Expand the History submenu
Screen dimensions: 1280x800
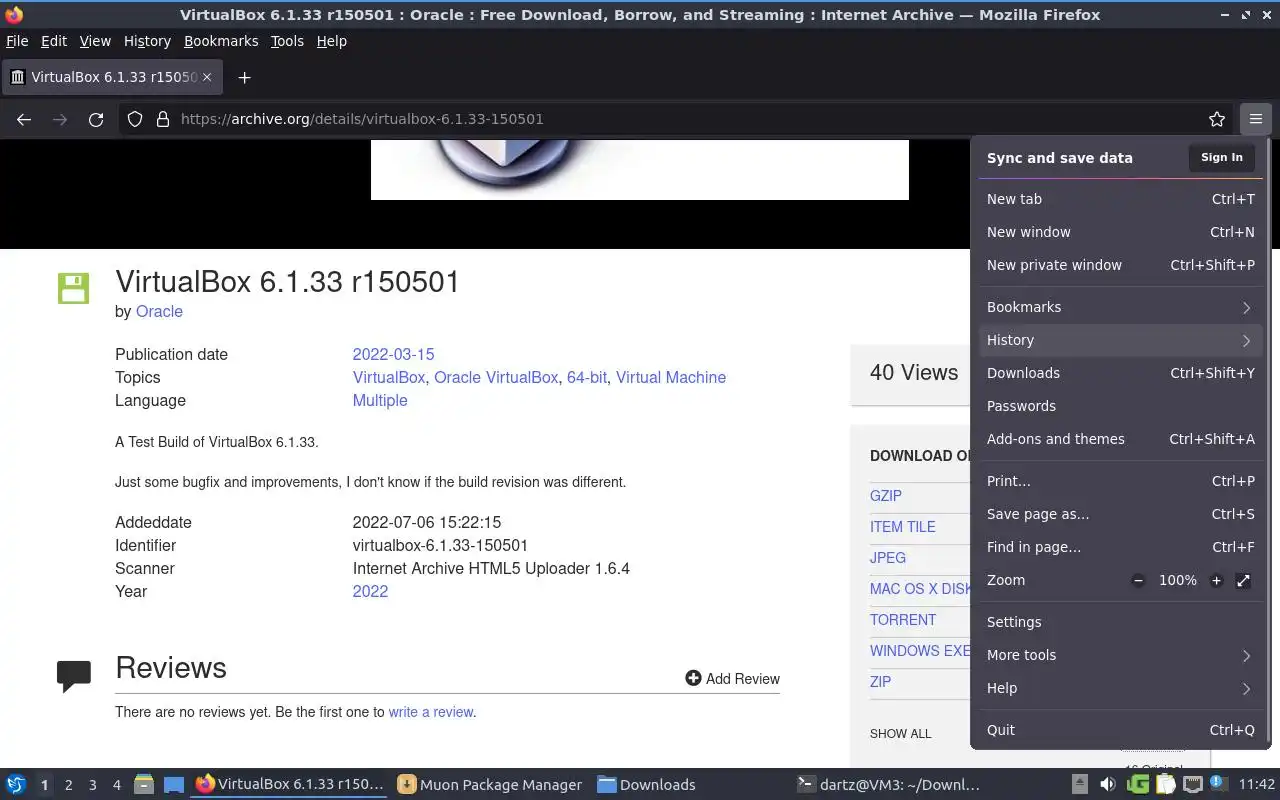(1120, 340)
